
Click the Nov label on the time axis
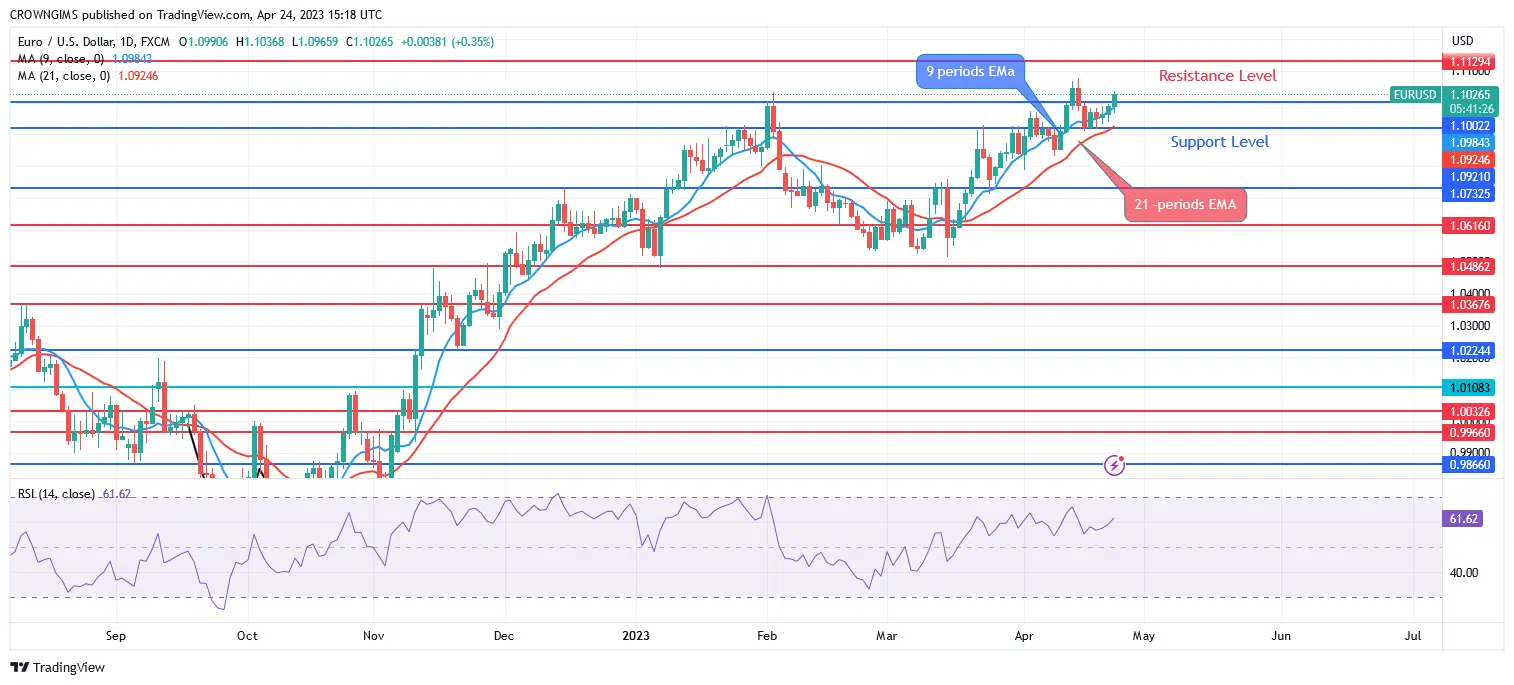374,635
